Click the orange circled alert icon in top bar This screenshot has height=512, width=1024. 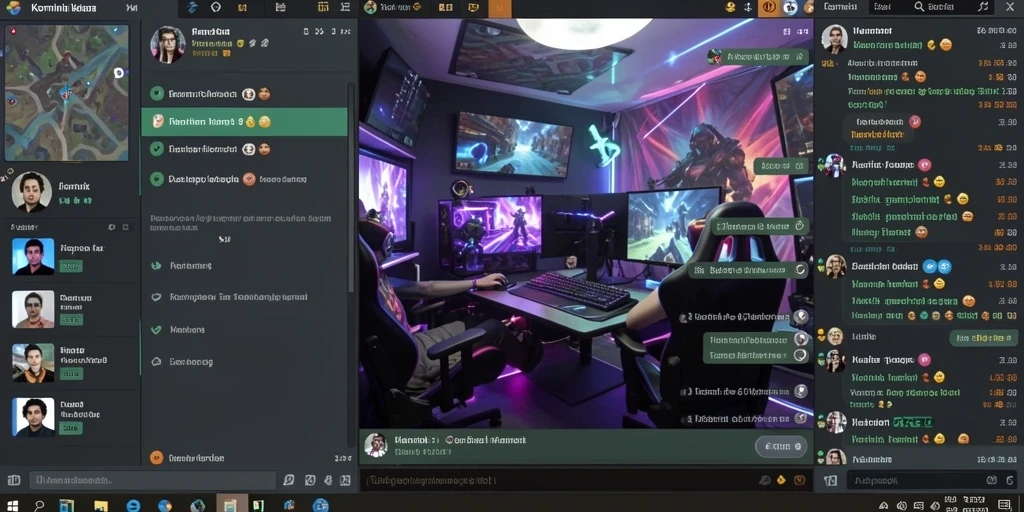coord(769,7)
